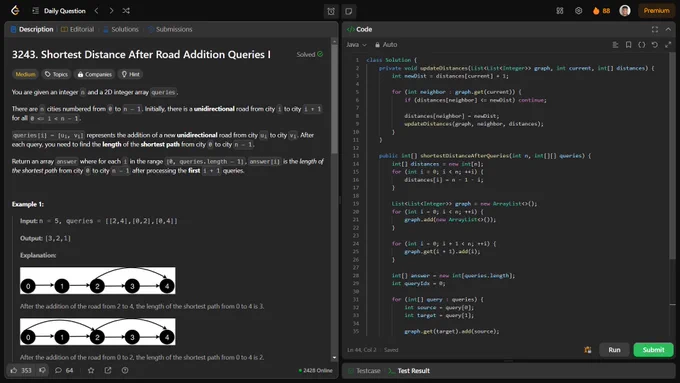This screenshot has height=383, width=680.
Task: Open the Java language dropdown
Action: pyautogui.click(x=356, y=45)
